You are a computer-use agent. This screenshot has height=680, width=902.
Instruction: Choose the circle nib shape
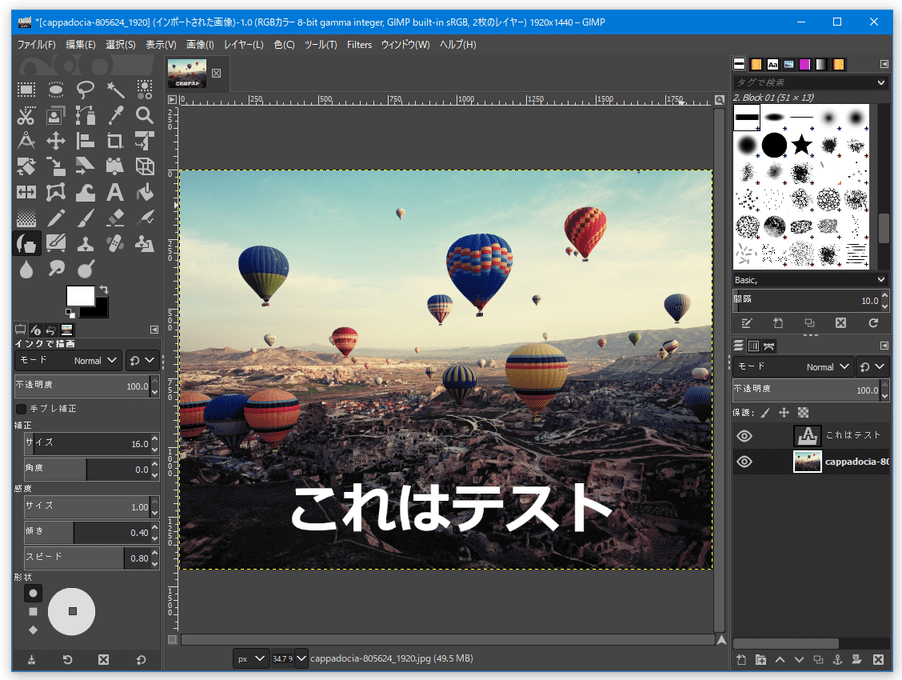click(33, 593)
